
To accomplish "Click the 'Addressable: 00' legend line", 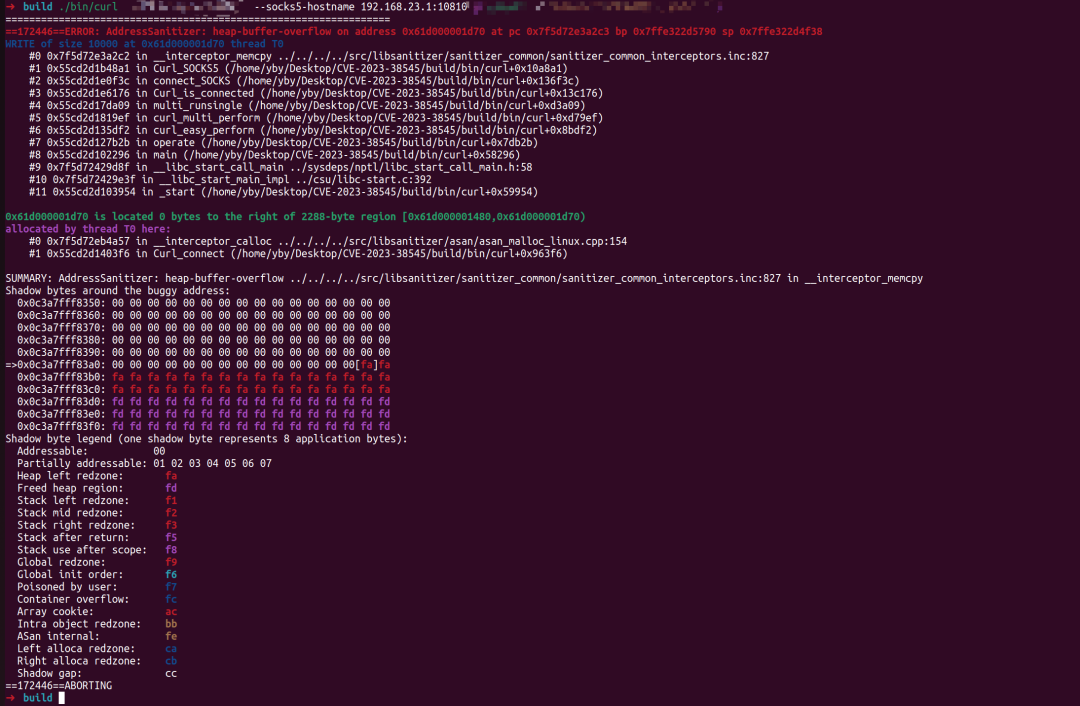I will click(91, 451).
